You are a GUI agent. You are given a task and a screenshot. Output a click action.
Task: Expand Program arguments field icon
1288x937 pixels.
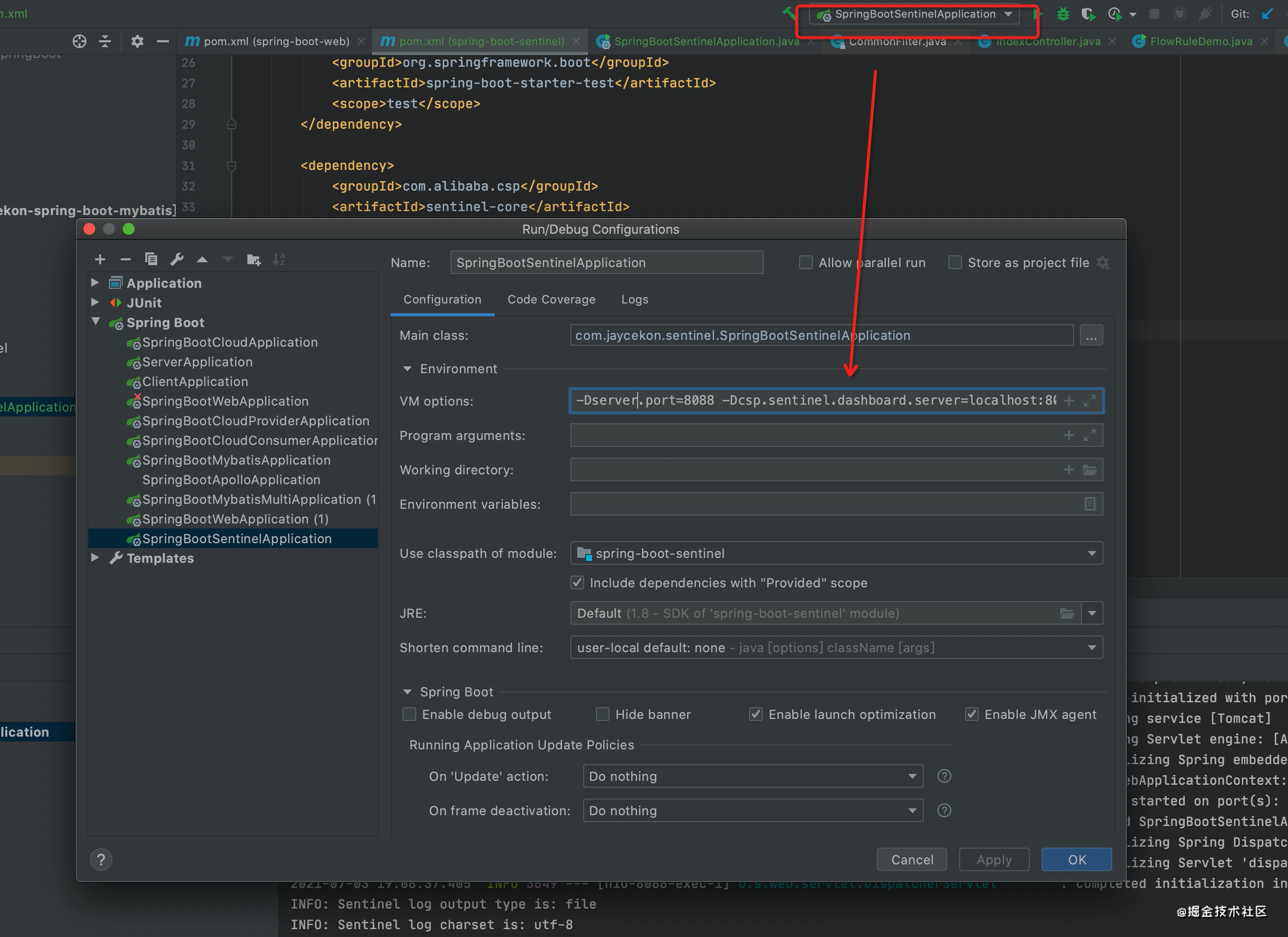click(1089, 435)
